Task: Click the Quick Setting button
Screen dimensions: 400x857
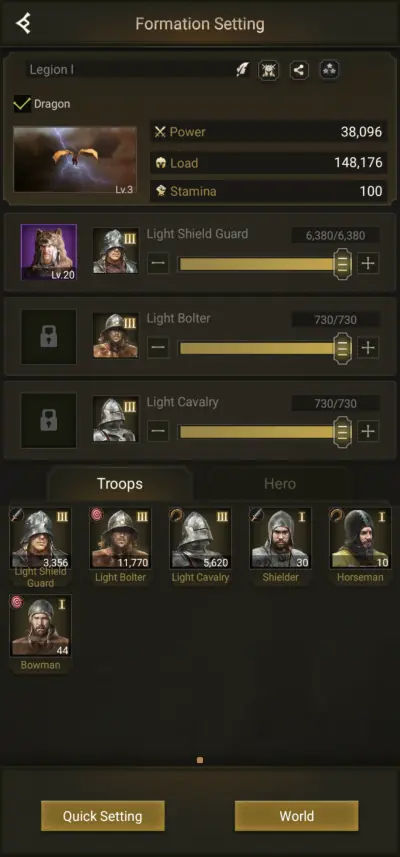Action: coord(103,816)
